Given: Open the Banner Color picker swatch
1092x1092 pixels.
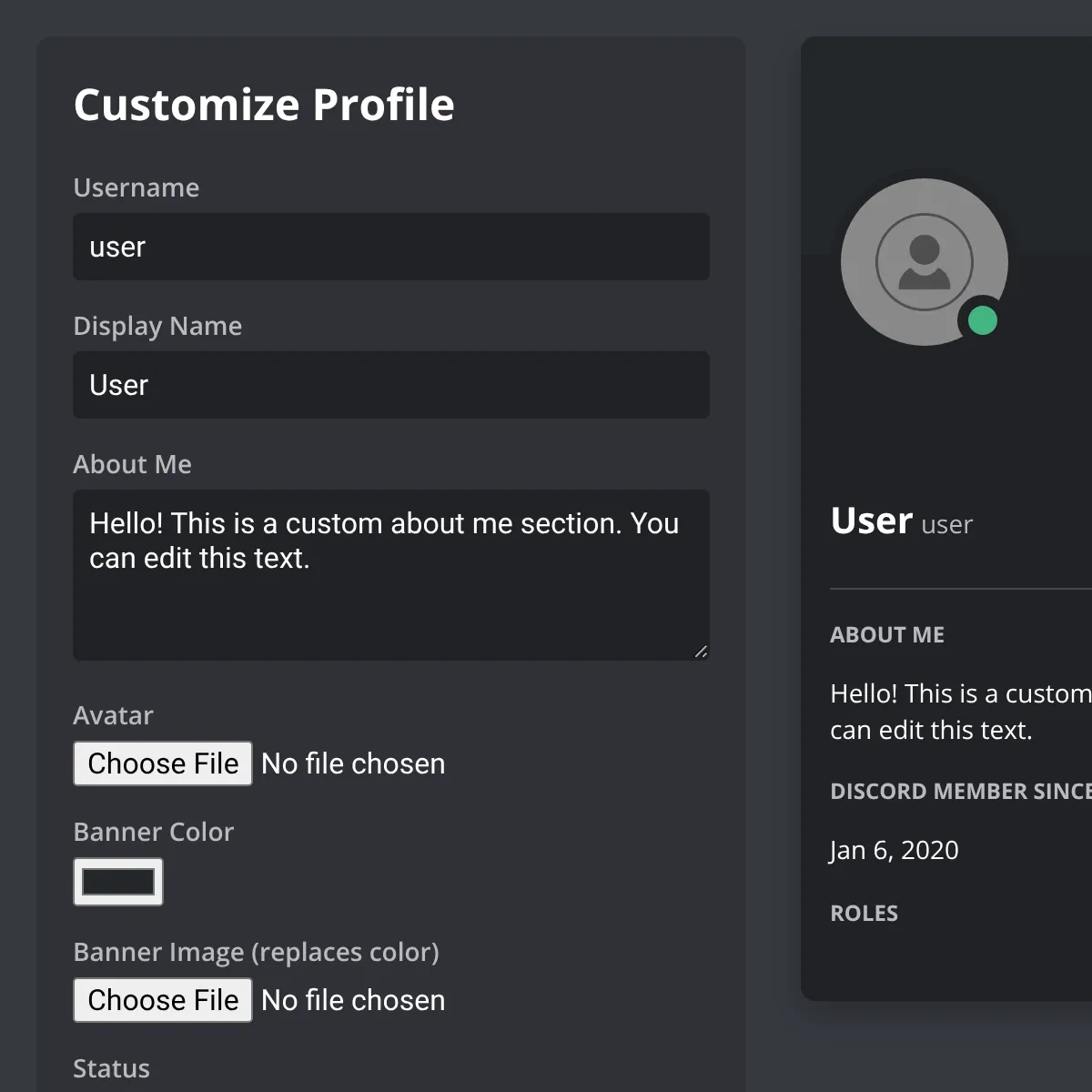Looking at the screenshot, I should [118, 882].
